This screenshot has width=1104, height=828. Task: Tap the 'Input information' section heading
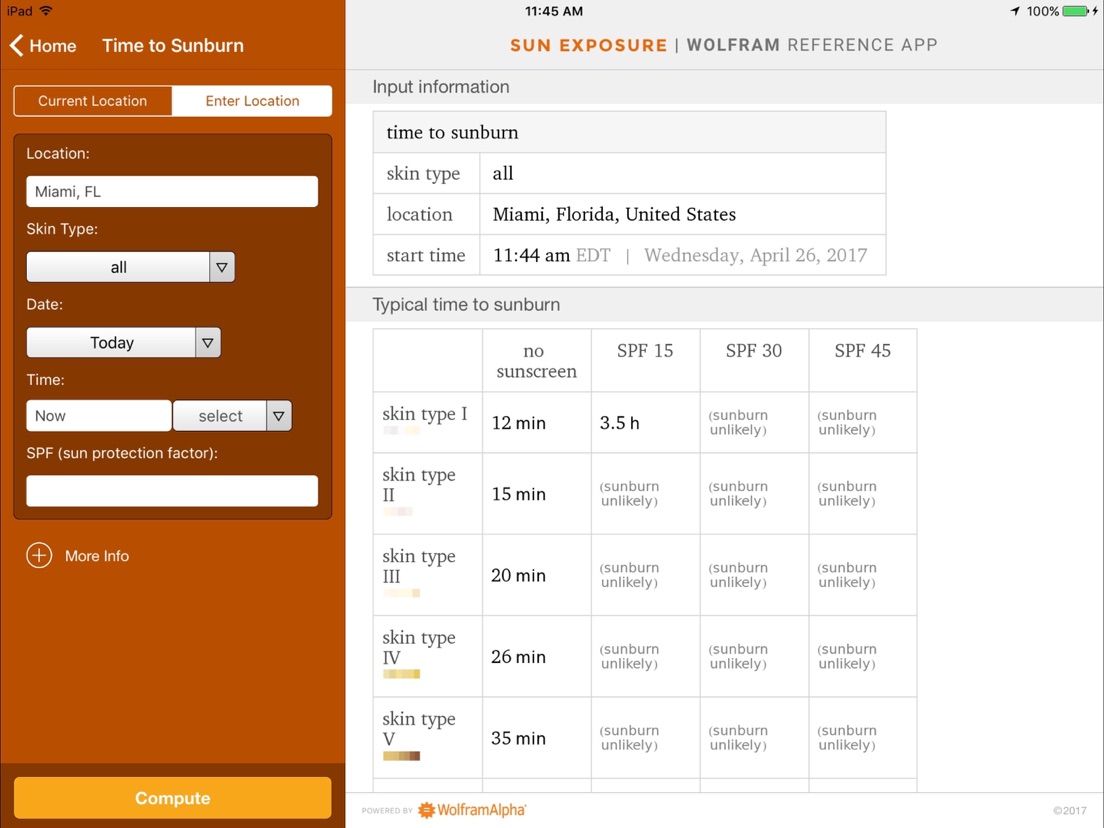(x=441, y=87)
